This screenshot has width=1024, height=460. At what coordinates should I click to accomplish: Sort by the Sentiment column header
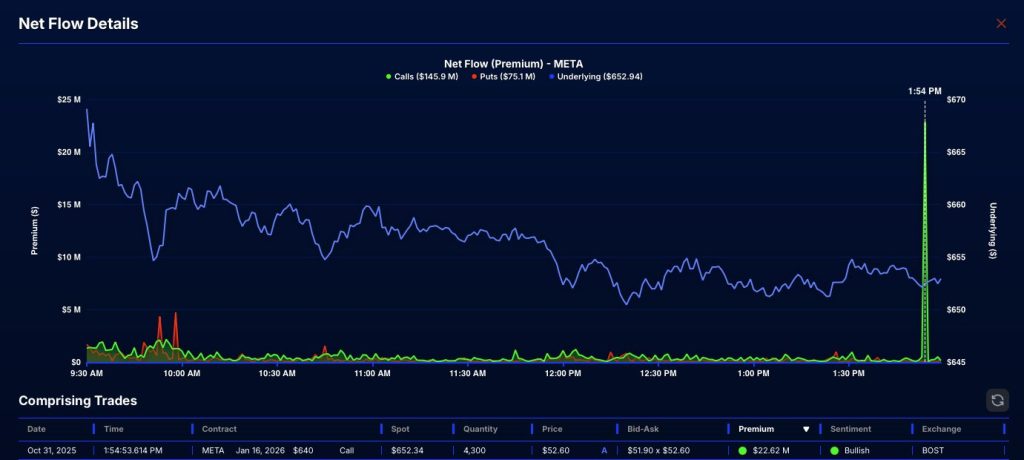[x=852, y=429]
